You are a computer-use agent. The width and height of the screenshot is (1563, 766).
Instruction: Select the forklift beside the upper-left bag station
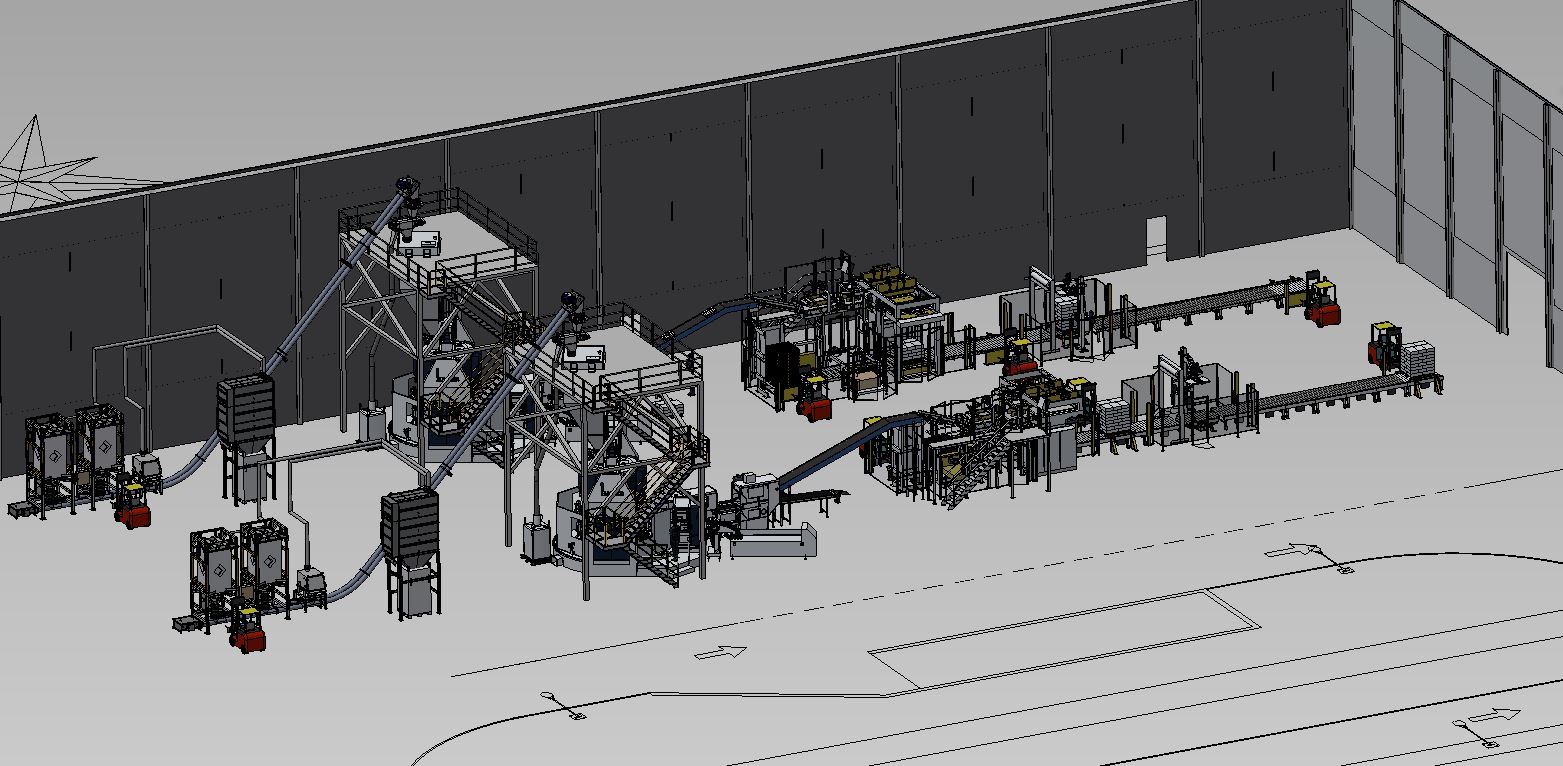pos(132,504)
